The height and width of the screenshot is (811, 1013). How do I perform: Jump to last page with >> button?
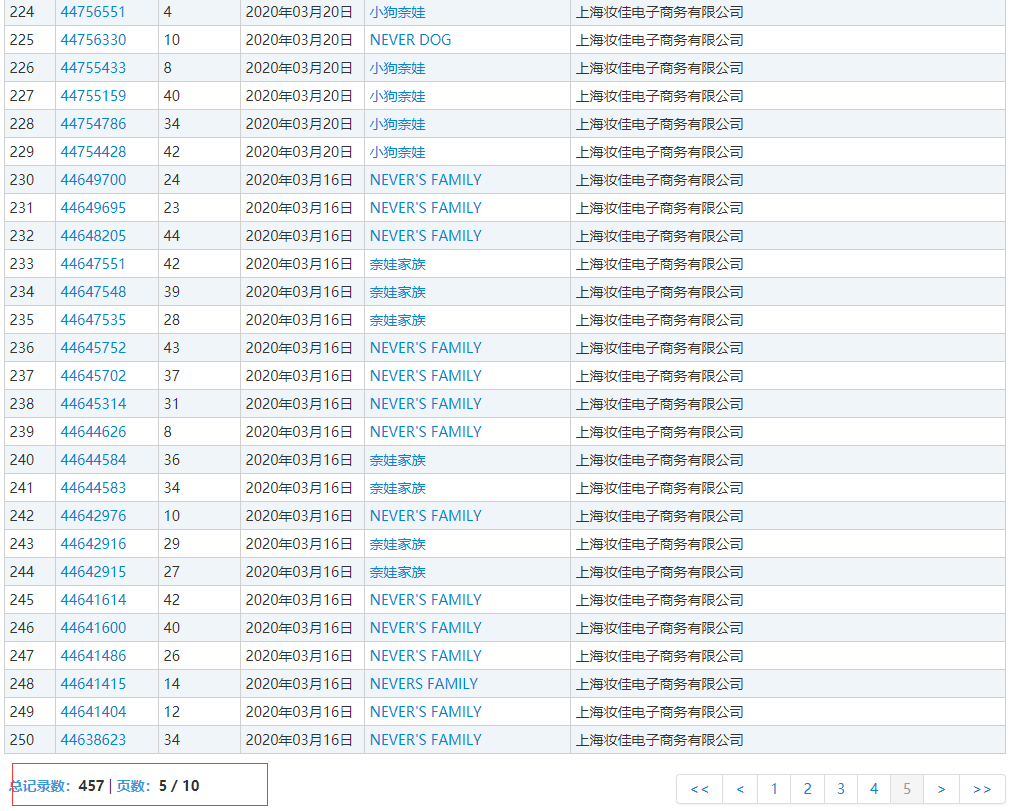(982, 789)
